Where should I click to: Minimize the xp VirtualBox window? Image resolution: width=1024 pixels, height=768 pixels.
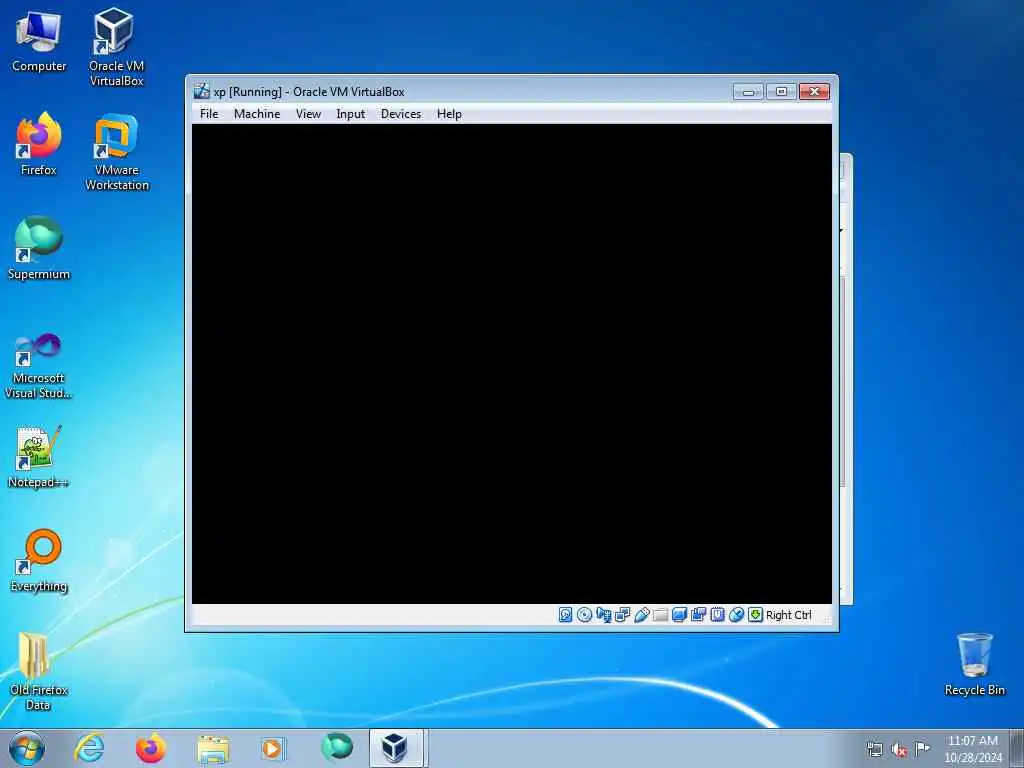click(x=748, y=92)
